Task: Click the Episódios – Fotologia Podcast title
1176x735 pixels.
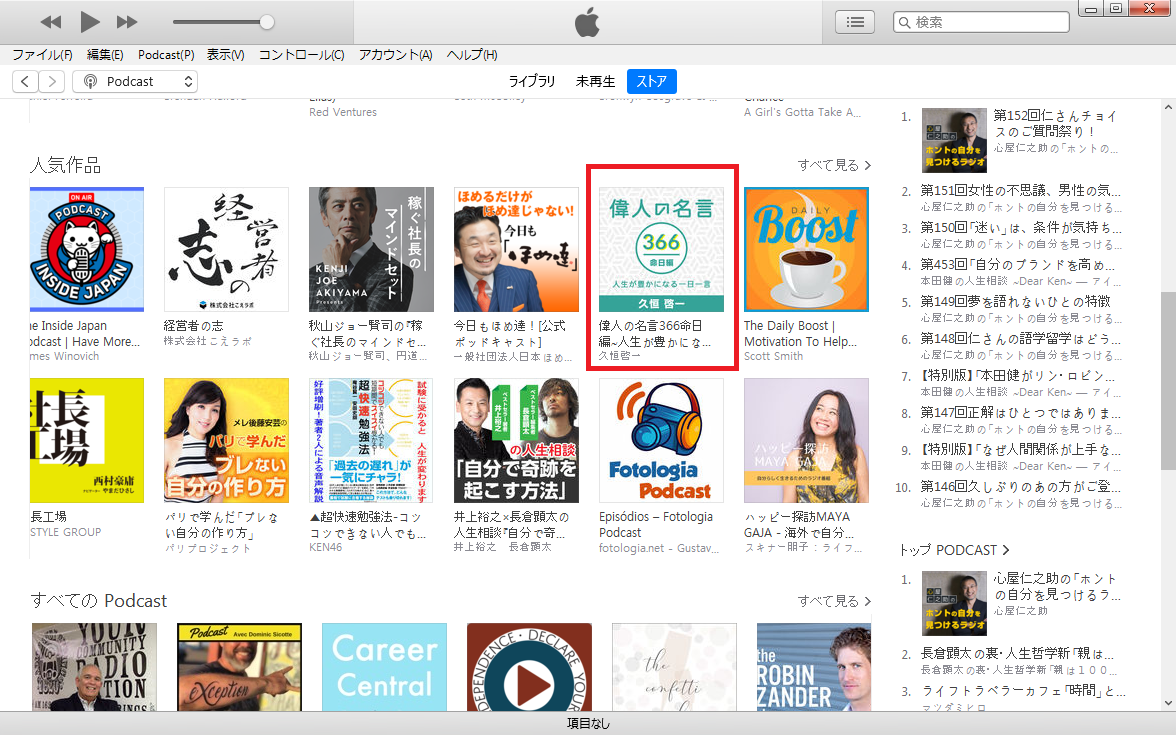Action: tap(656, 524)
